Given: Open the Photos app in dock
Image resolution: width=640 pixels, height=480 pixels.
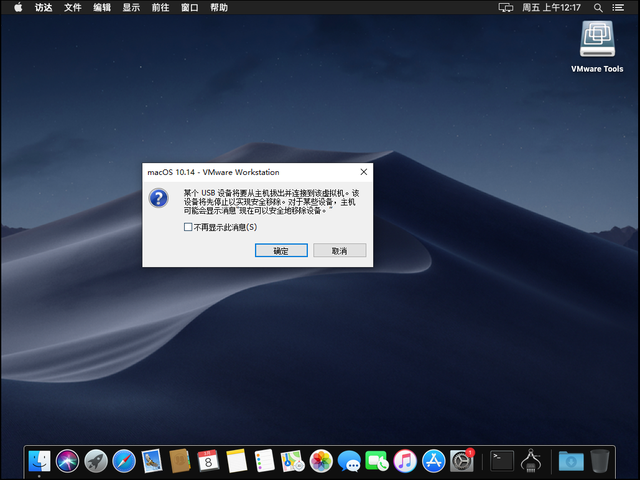Looking at the screenshot, I should point(321,461).
